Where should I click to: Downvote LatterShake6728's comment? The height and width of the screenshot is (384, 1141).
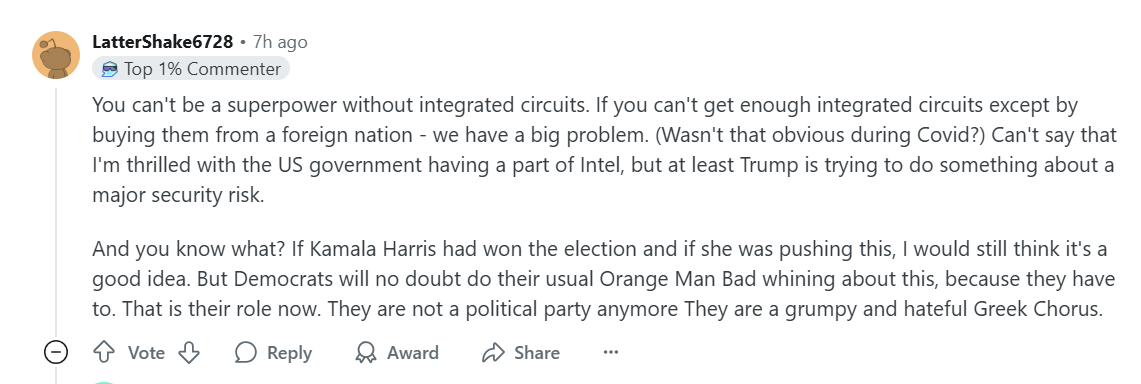tap(189, 353)
